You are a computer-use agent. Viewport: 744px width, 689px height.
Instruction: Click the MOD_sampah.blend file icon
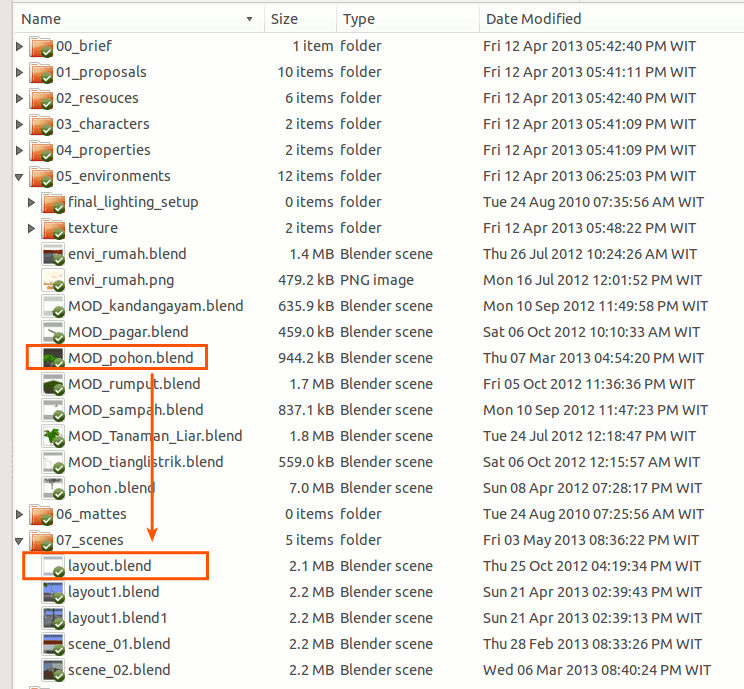tap(53, 411)
